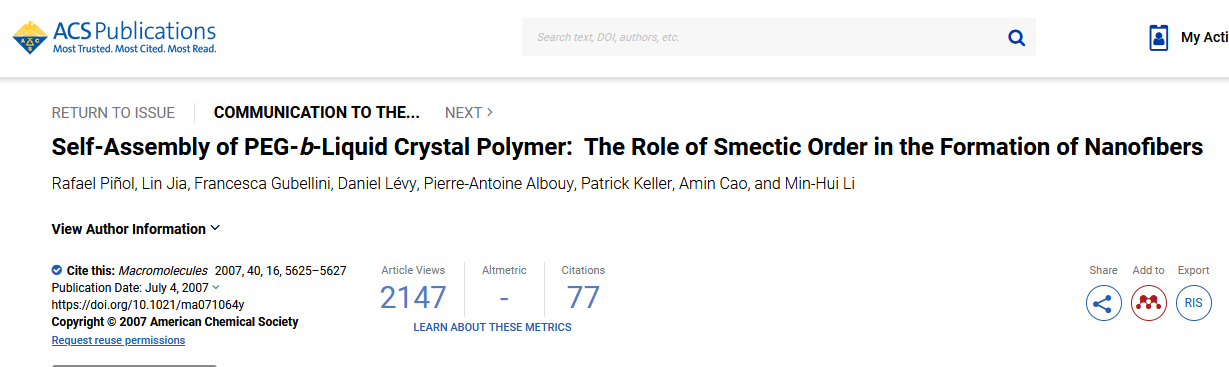Open the My Activity clipboard icon

tap(1159, 37)
